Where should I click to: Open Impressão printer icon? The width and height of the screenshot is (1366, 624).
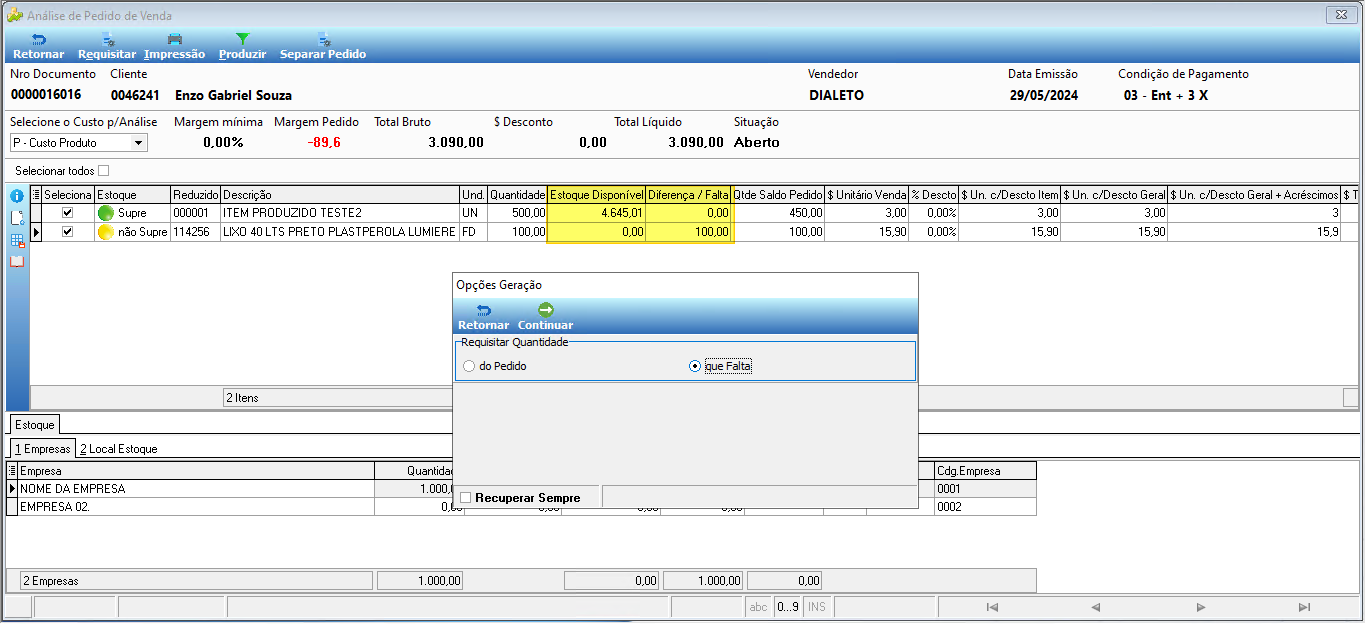tap(174, 40)
